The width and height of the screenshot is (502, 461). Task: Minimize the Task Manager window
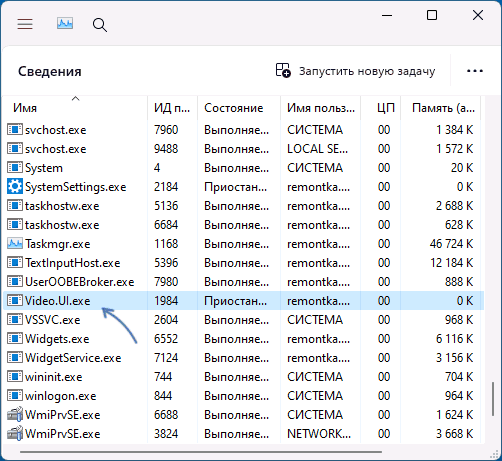pyautogui.click(x=387, y=15)
